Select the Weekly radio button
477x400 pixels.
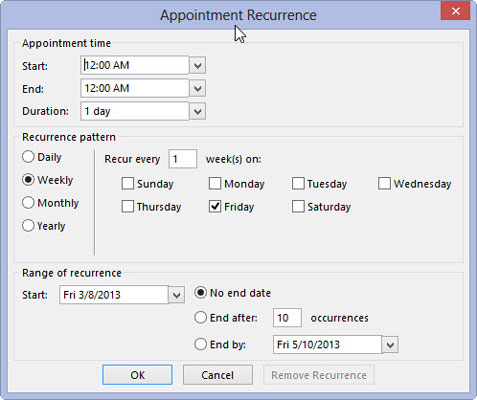coord(28,180)
